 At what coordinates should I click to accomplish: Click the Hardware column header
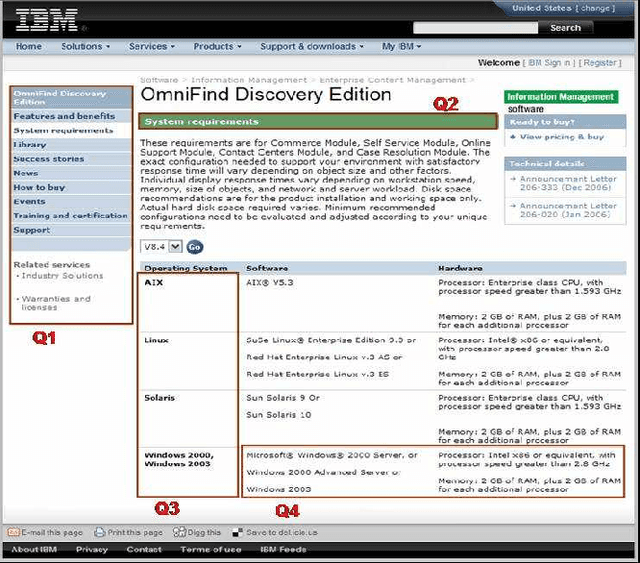click(460, 268)
